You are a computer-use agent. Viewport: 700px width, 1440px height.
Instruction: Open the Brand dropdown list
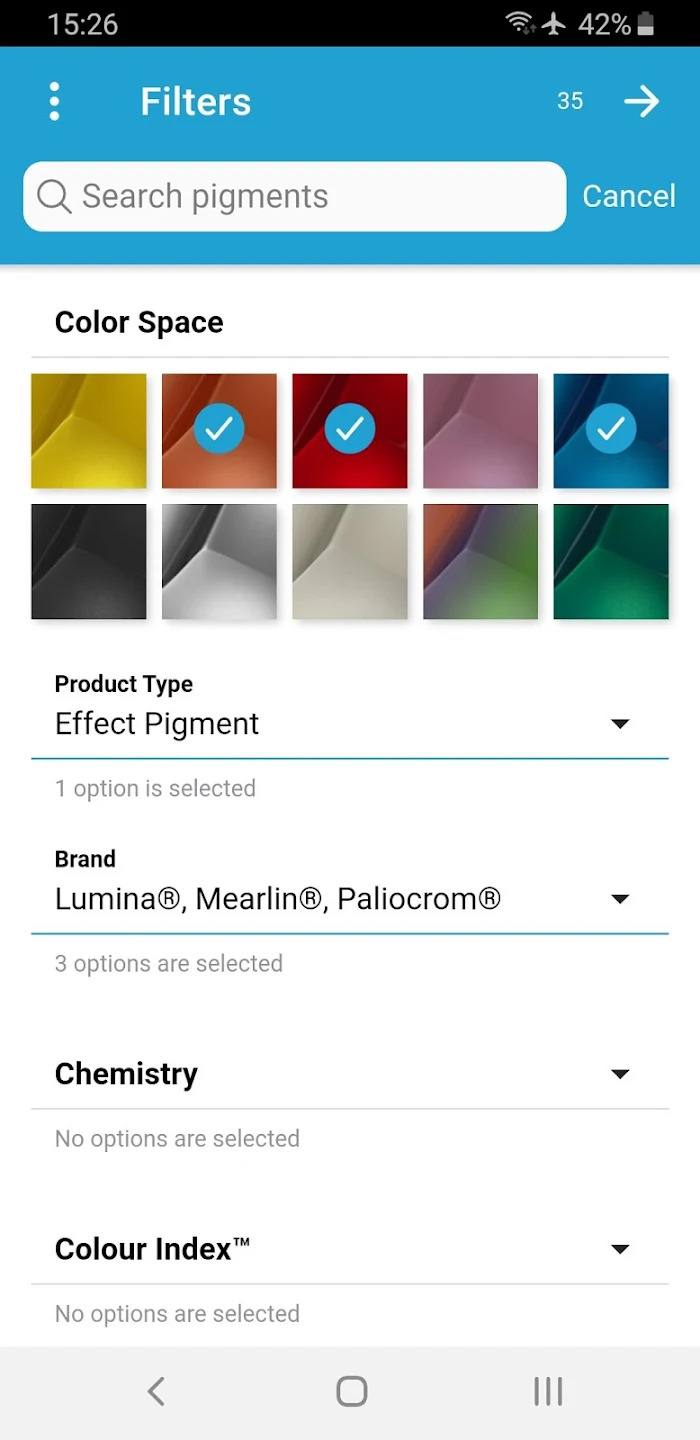[x=350, y=898]
